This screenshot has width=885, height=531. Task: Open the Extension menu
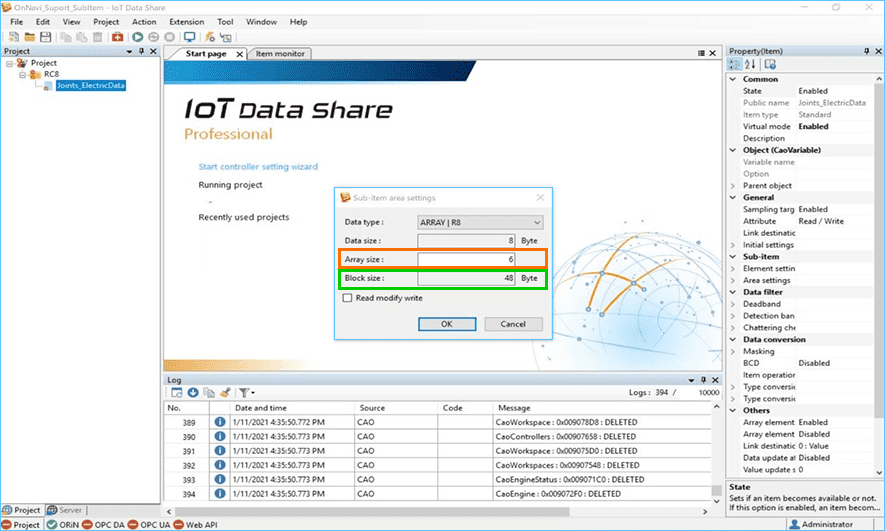point(187,22)
